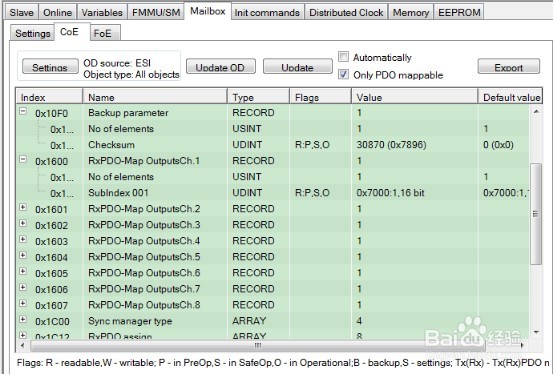
Task: Select RxPDO-Map OutputsCh.6 row
Action: [273, 273]
